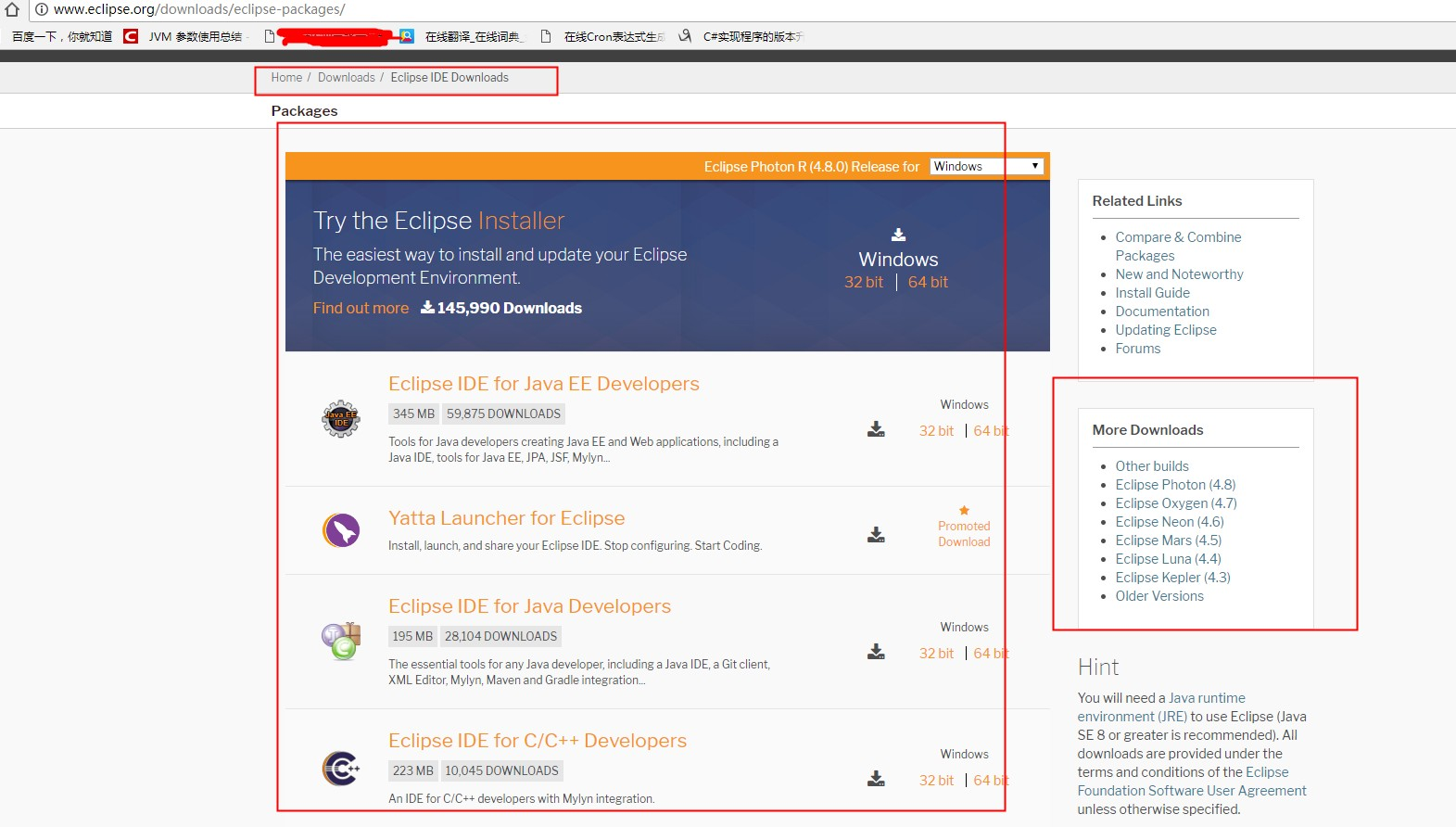This screenshot has height=827, width=1456.
Task: Download C/C++ Developers 64 bit
Action: click(991, 781)
